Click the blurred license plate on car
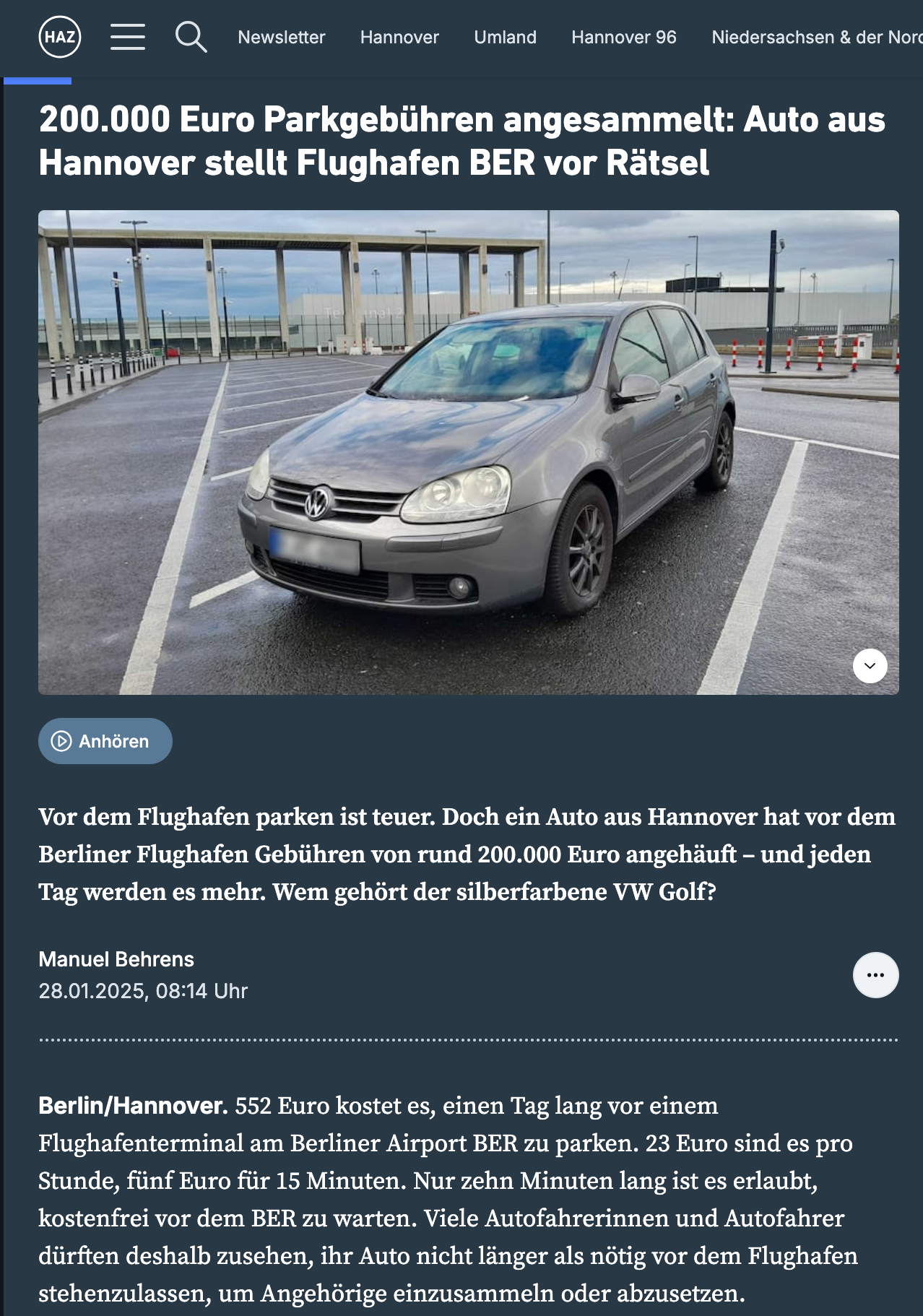The image size is (923, 1316). [314, 550]
